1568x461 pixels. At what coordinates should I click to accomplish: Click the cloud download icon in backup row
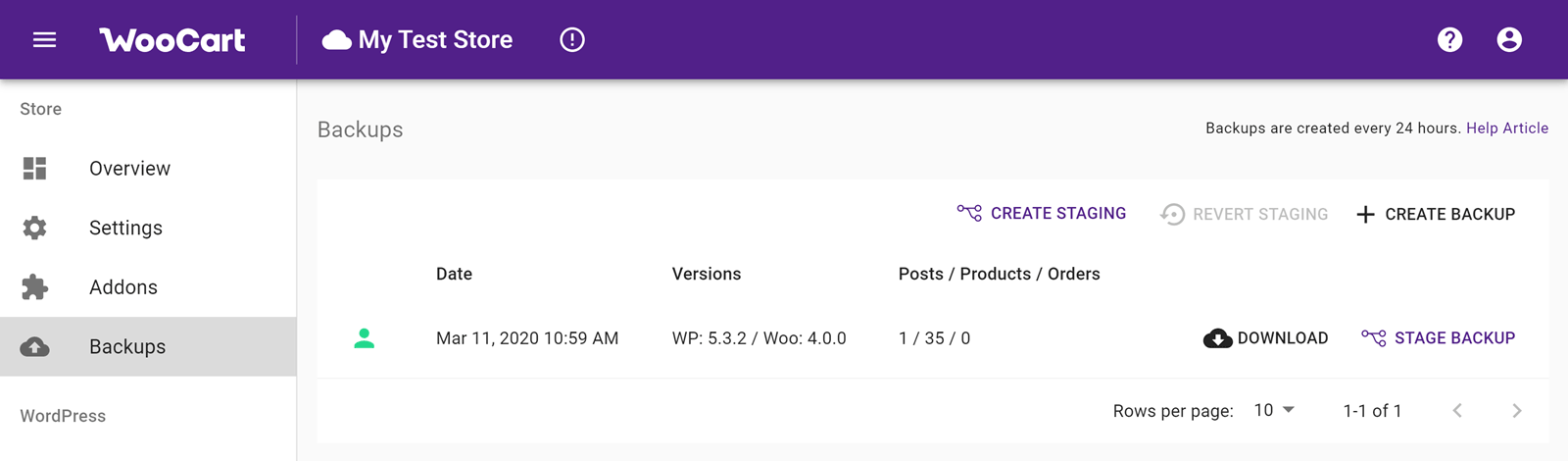point(1217,338)
